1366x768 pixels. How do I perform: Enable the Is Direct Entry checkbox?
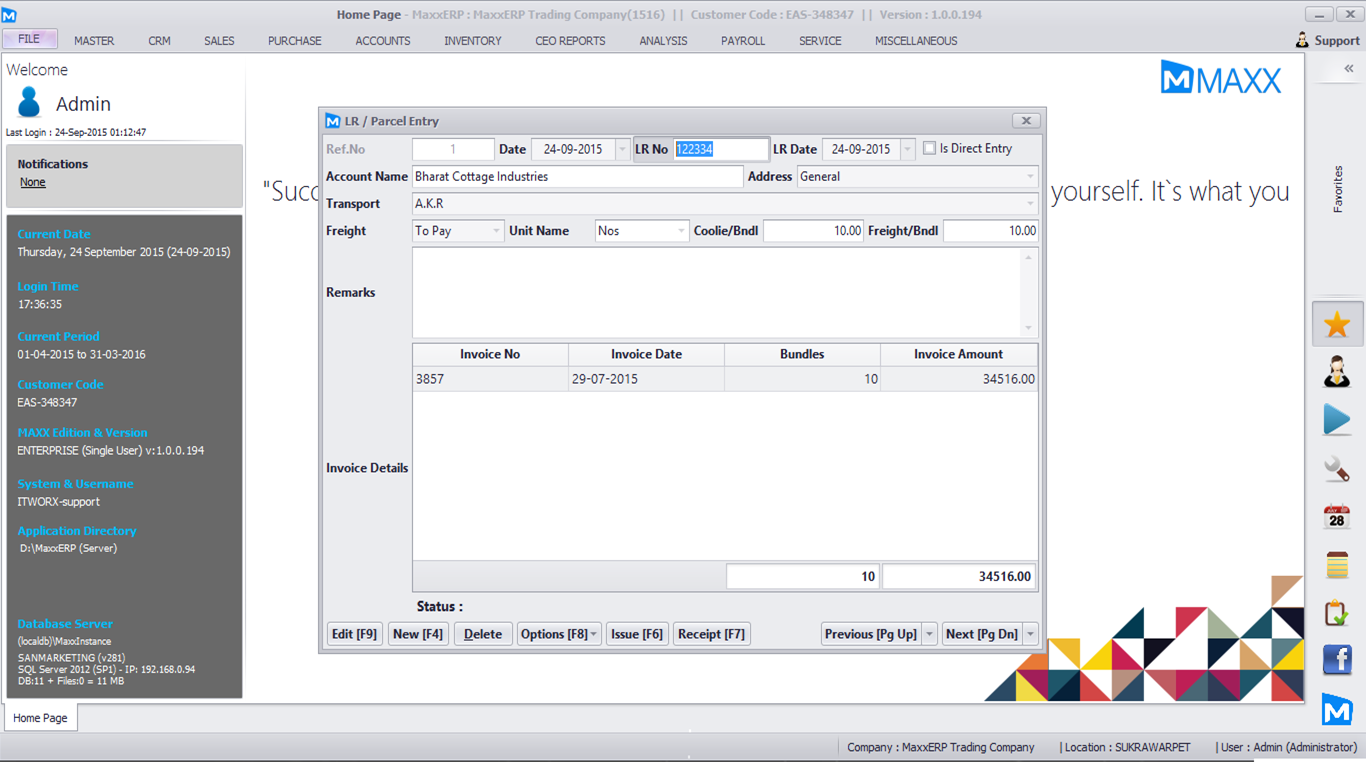pyautogui.click(x=930, y=149)
